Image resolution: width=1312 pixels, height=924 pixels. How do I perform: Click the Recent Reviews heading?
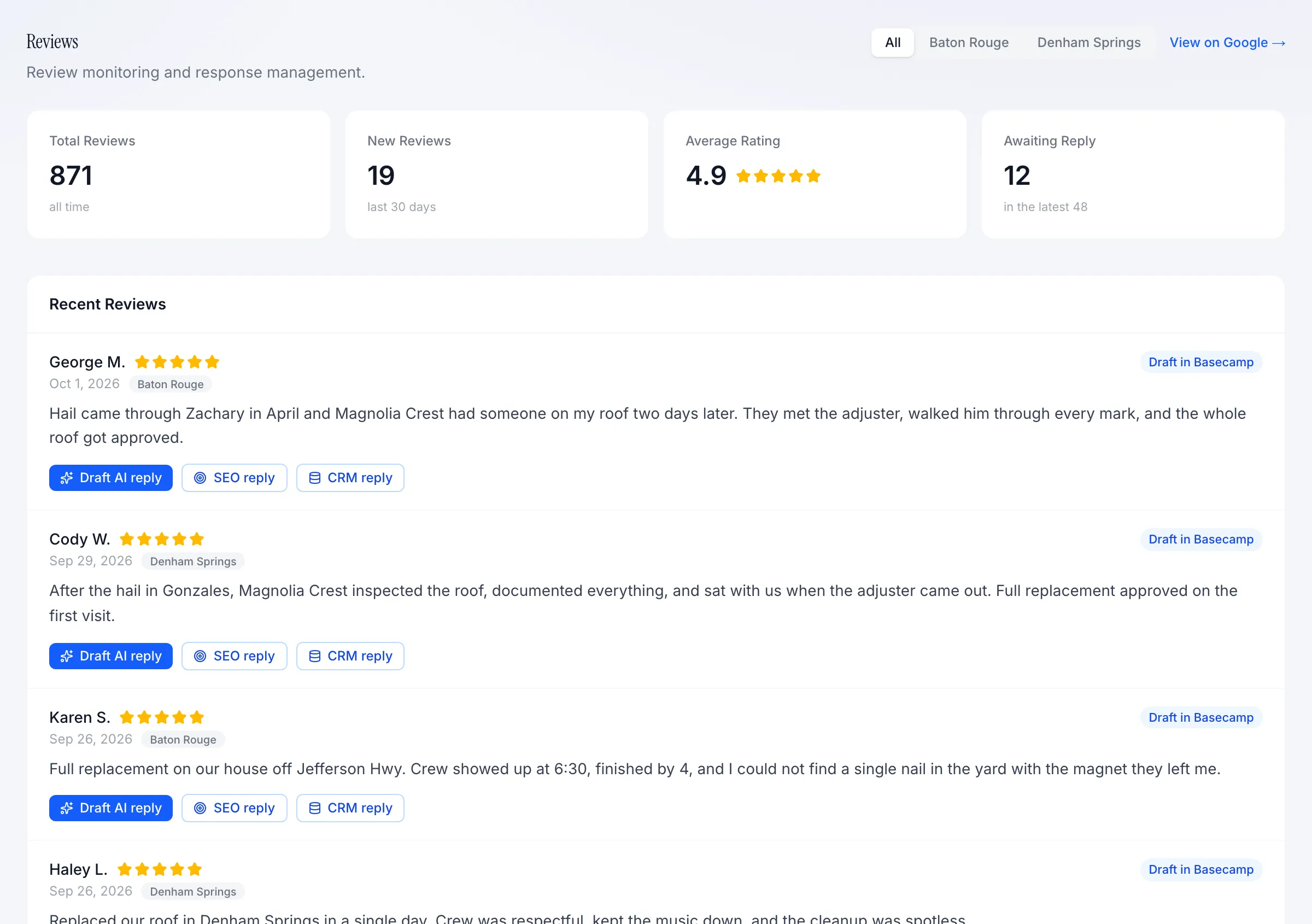[108, 305]
